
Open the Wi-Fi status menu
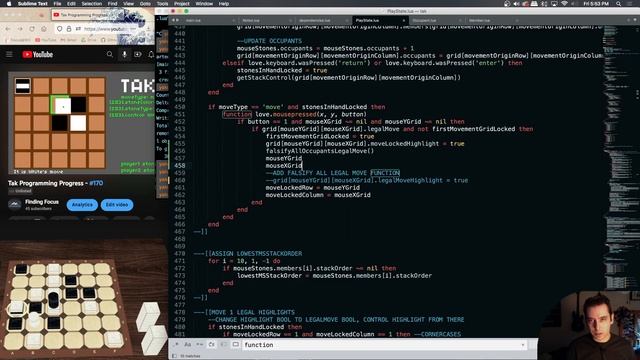(564, 4)
